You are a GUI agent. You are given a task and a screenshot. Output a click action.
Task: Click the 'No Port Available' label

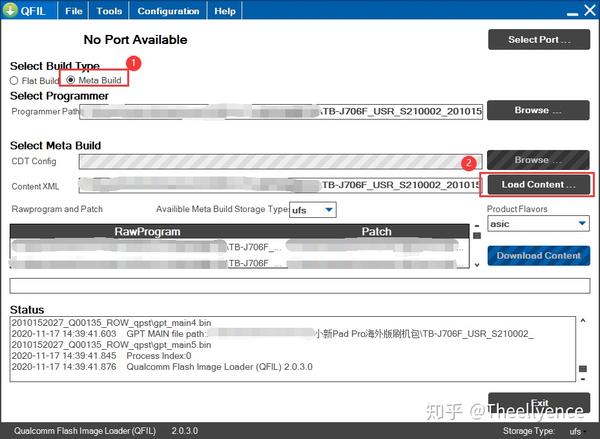(135, 40)
